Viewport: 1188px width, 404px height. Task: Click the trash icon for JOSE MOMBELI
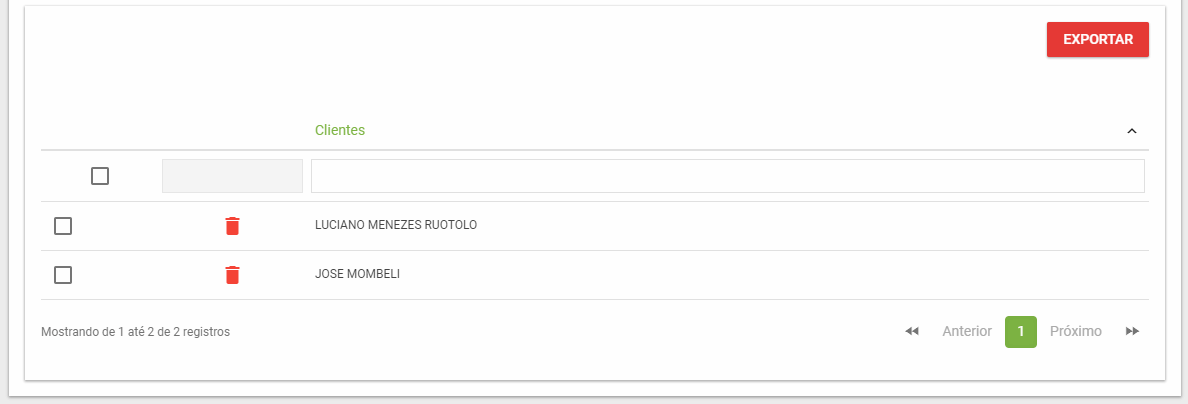233,275
